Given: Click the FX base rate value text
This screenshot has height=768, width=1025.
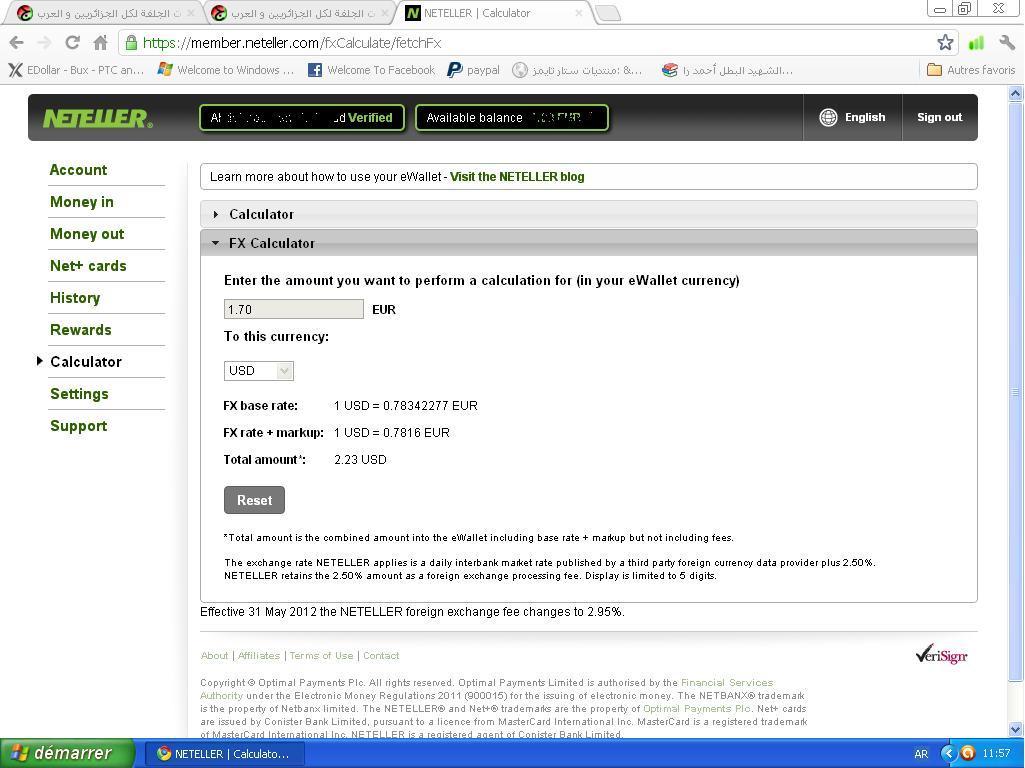Looking at the screenshot, I should (x=405, y=406).
